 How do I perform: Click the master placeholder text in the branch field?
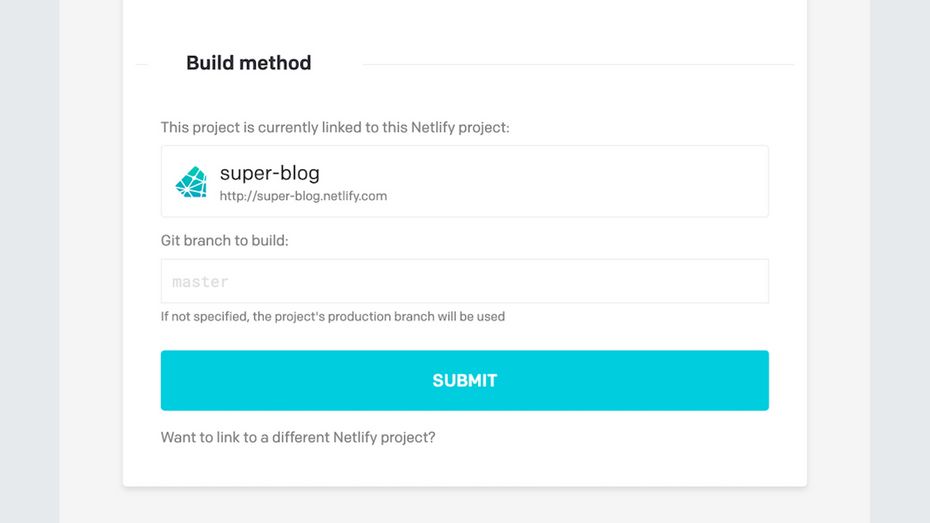pyautogui.click(x=200, y=282)
